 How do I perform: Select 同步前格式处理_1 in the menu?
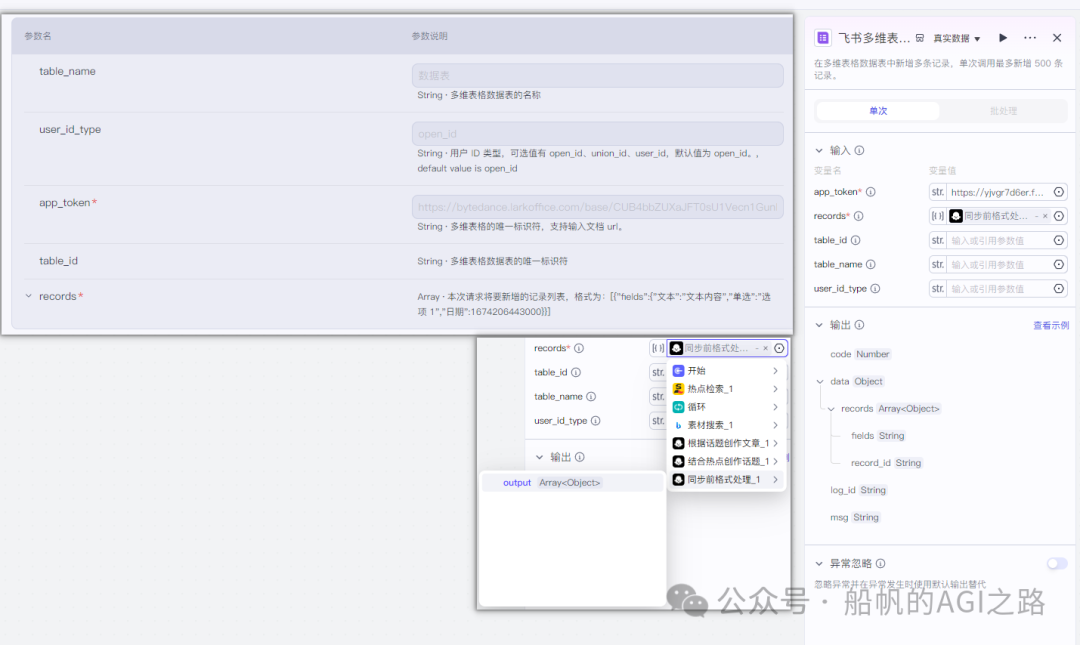point(726,480)
